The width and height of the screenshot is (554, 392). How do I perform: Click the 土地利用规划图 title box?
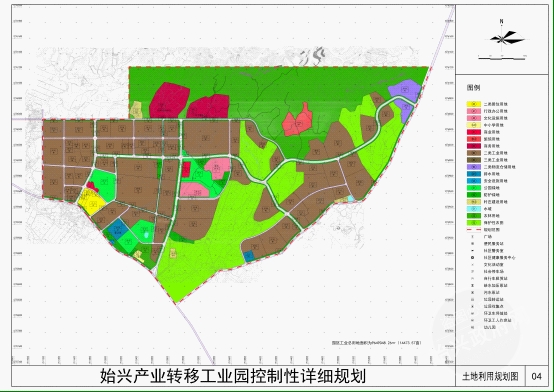[x=490, y=376]
